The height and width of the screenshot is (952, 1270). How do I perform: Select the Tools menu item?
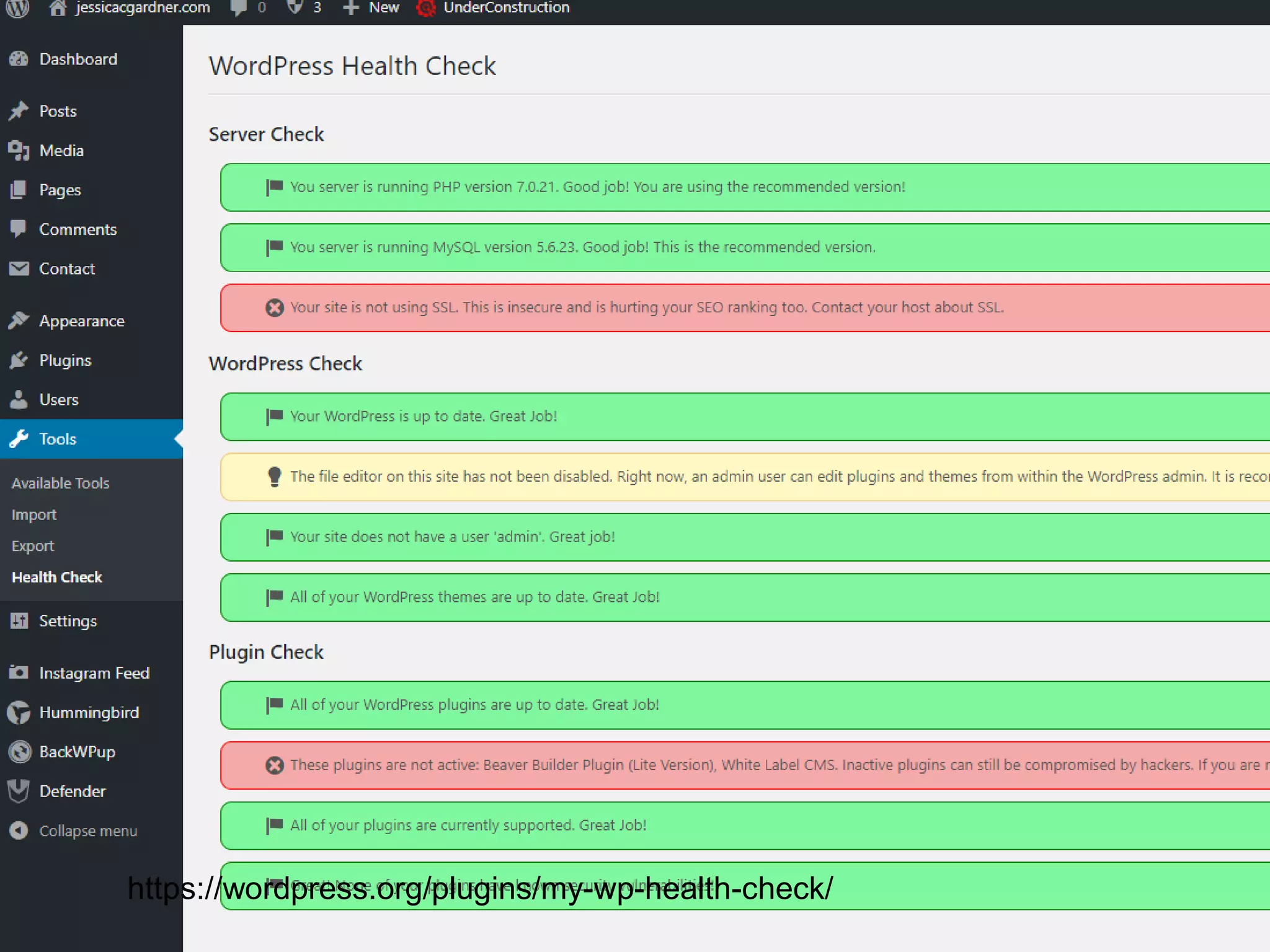pyautogui.click(x=58, y=439)
